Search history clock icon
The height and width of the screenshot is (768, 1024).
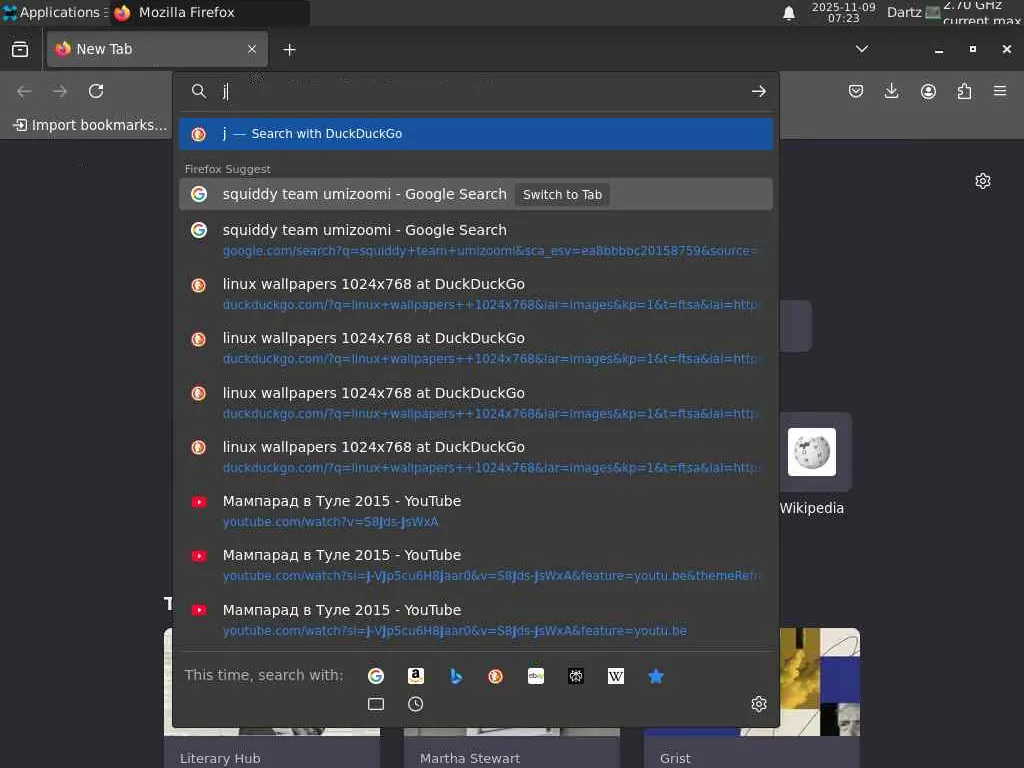(415, 704)
